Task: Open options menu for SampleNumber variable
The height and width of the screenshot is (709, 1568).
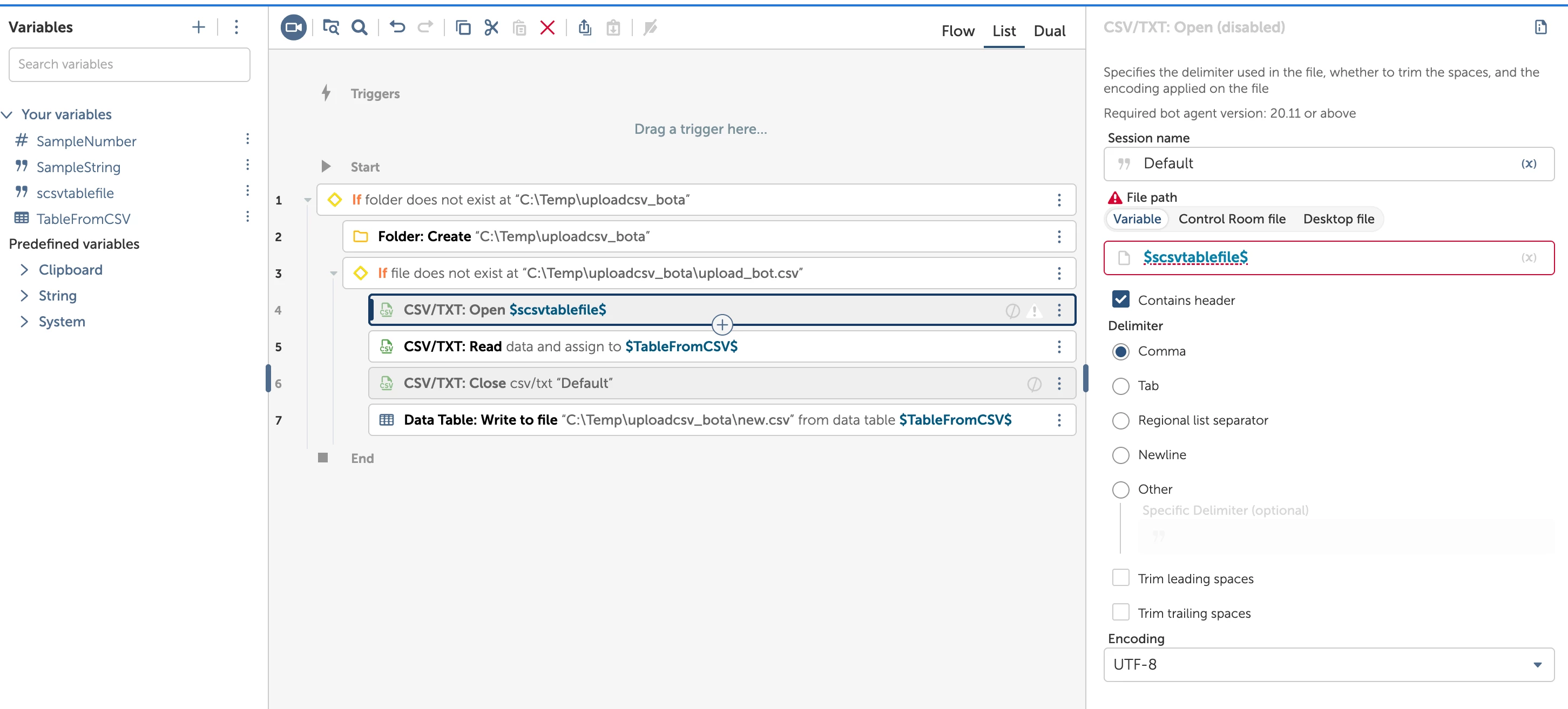Action: pos(247,139)
